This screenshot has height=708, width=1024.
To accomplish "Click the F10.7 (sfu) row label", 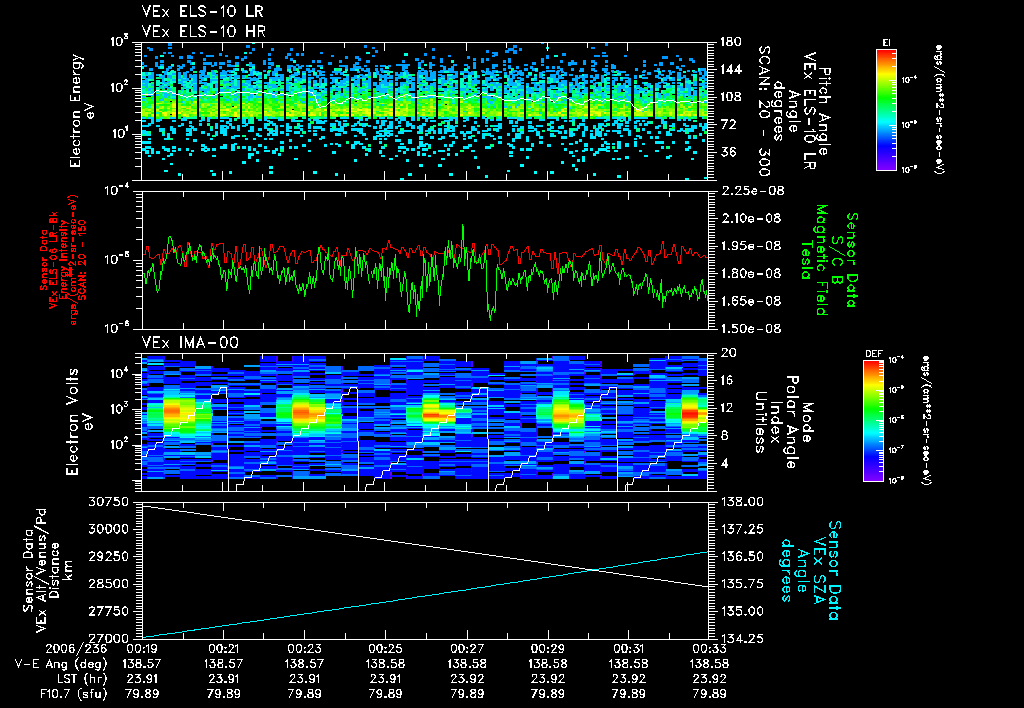I will pos(73,694).
